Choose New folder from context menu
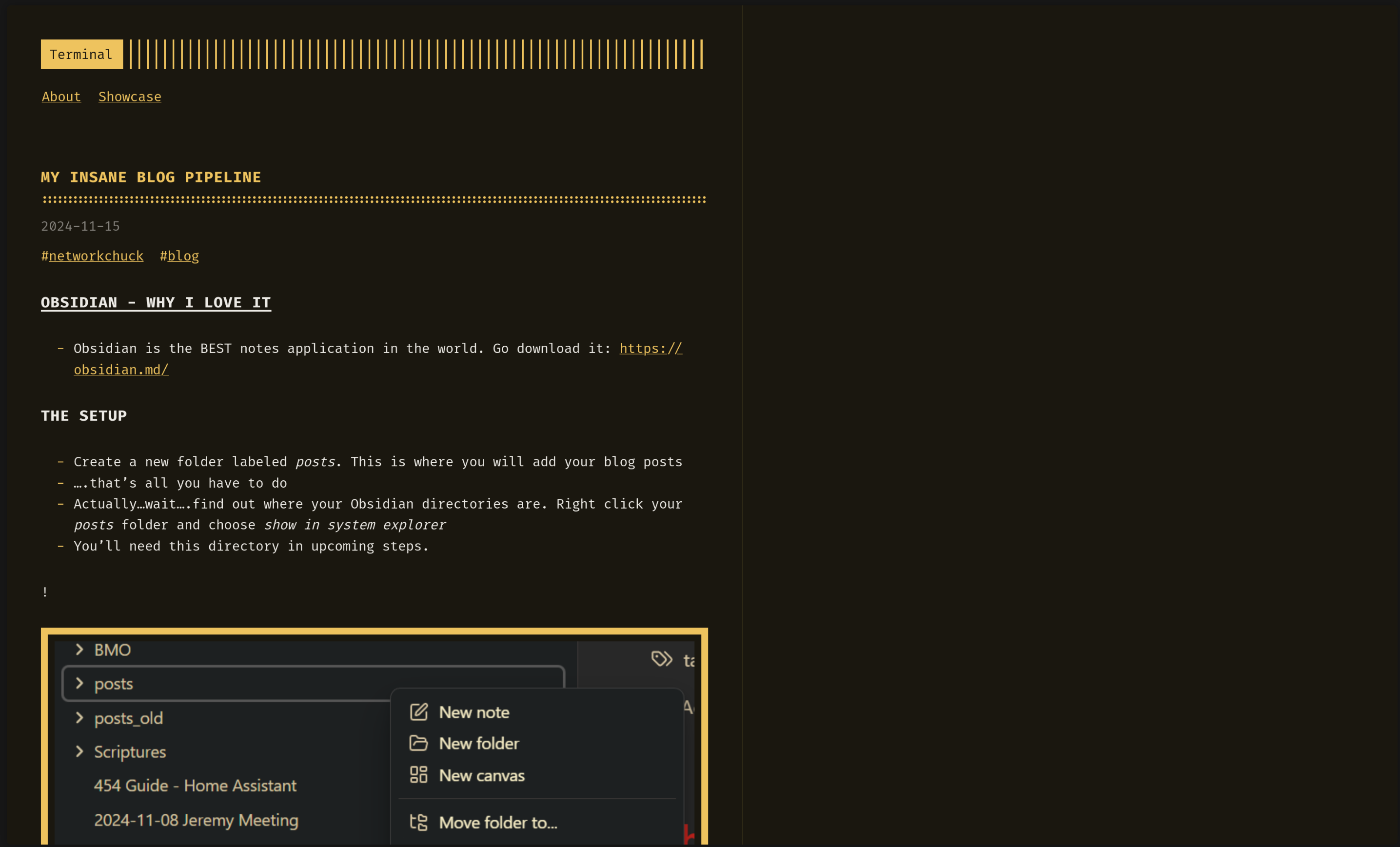Image resolution: width=1400 pixels, height=847 pixels. [x=479, y=744]
